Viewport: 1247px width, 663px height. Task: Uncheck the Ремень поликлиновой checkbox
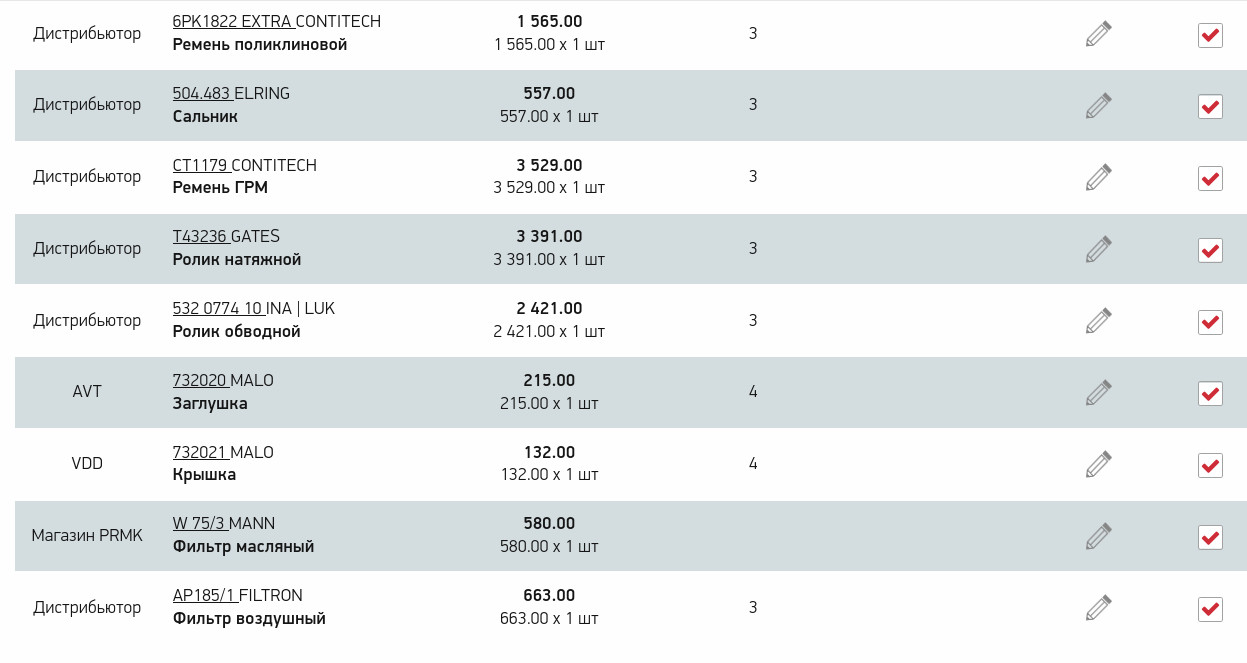pos(1210,35)
